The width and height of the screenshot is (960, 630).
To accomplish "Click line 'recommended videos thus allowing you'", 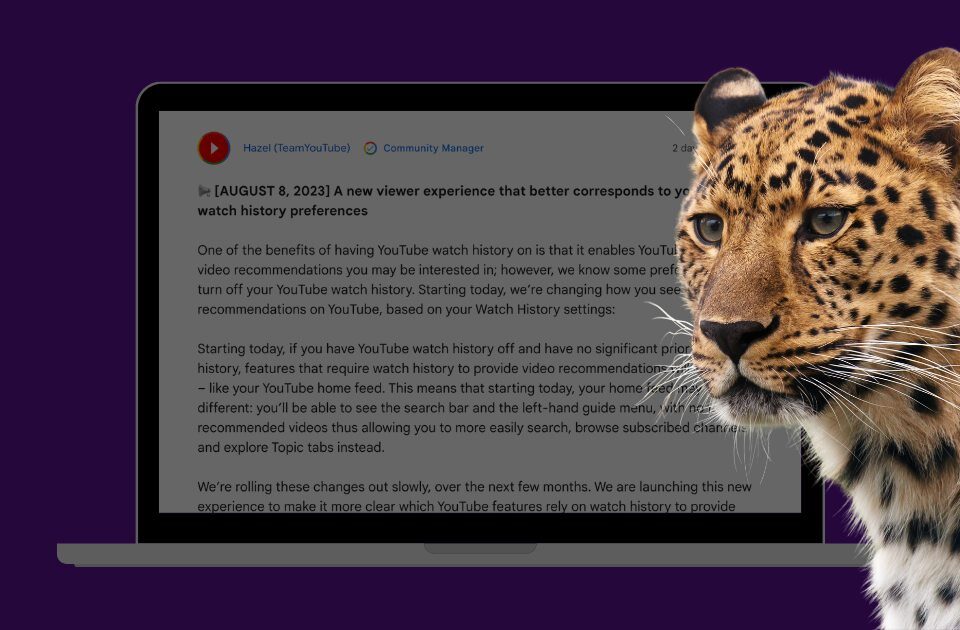I will pos(470,427).
